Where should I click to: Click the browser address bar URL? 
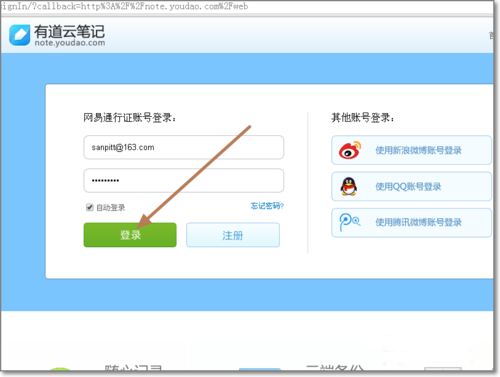click(125, 6)
